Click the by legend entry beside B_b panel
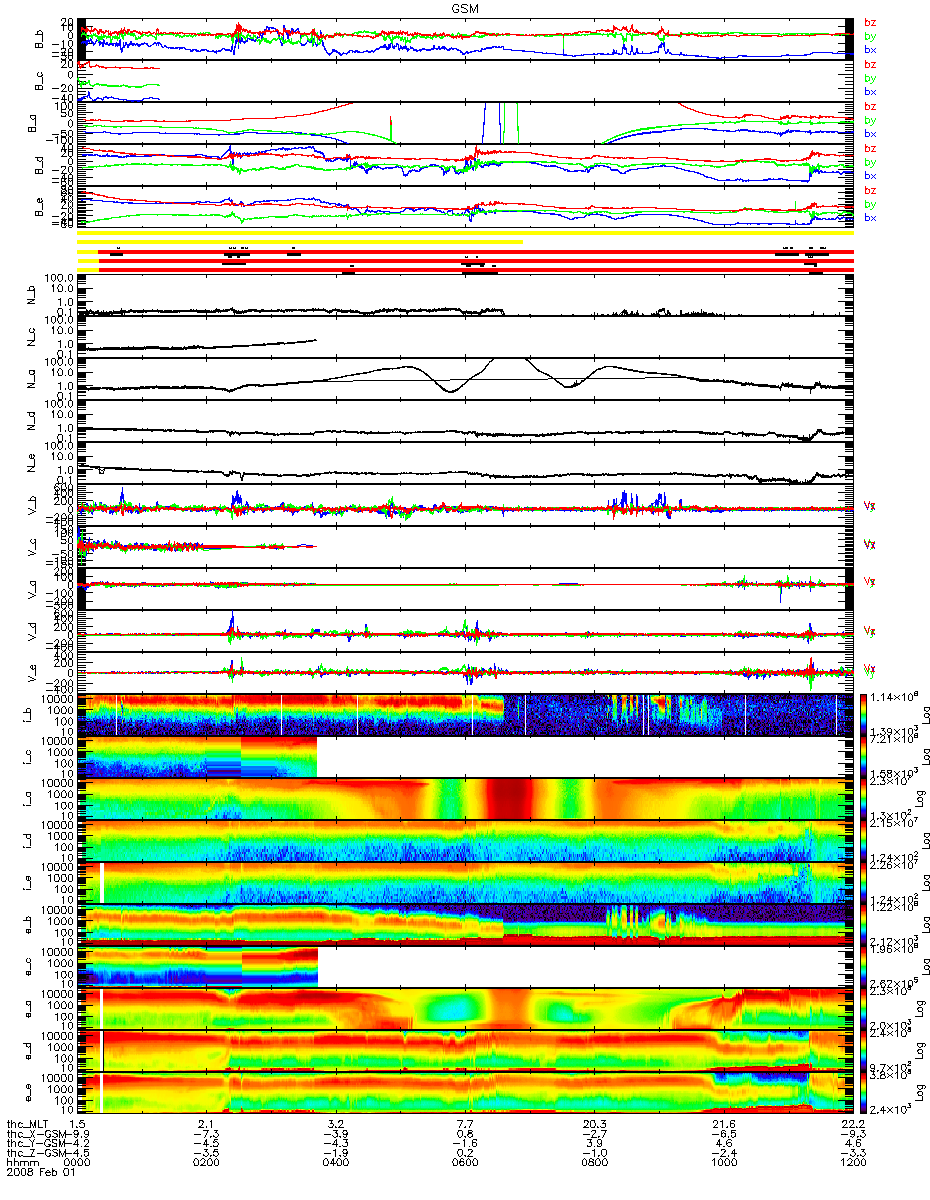Viewport: 930px width, 1200px height. (x=870, y=36)
